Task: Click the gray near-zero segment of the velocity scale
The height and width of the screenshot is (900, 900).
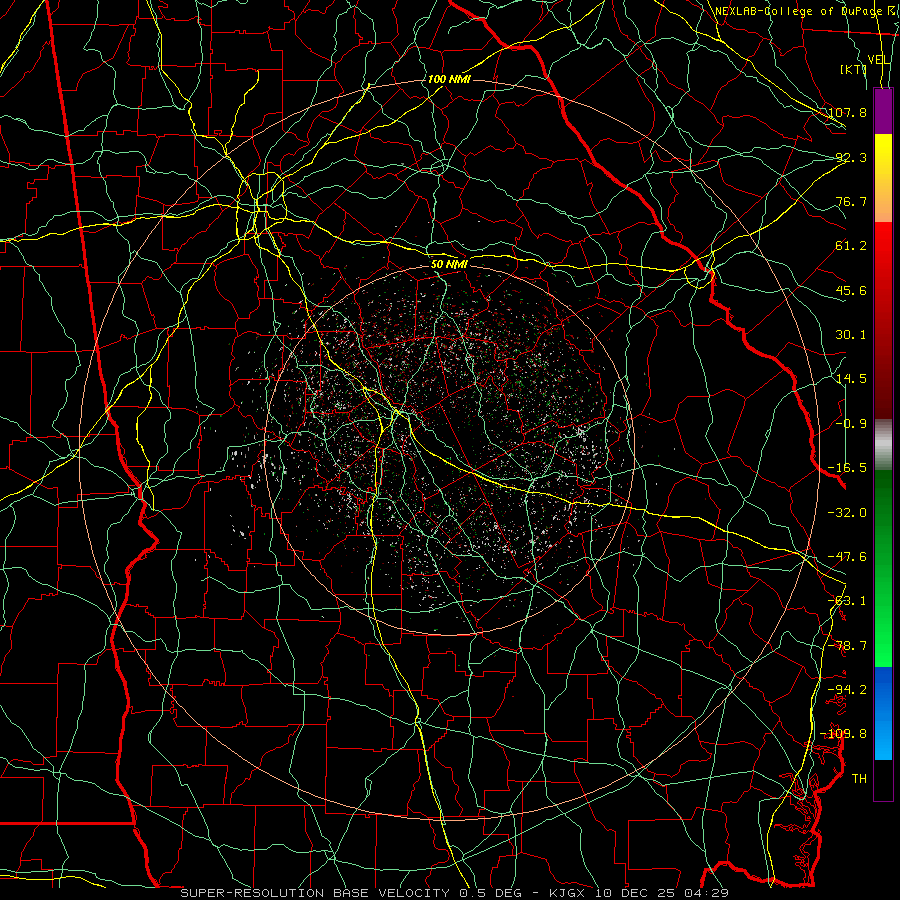Action: coord(883,443)
